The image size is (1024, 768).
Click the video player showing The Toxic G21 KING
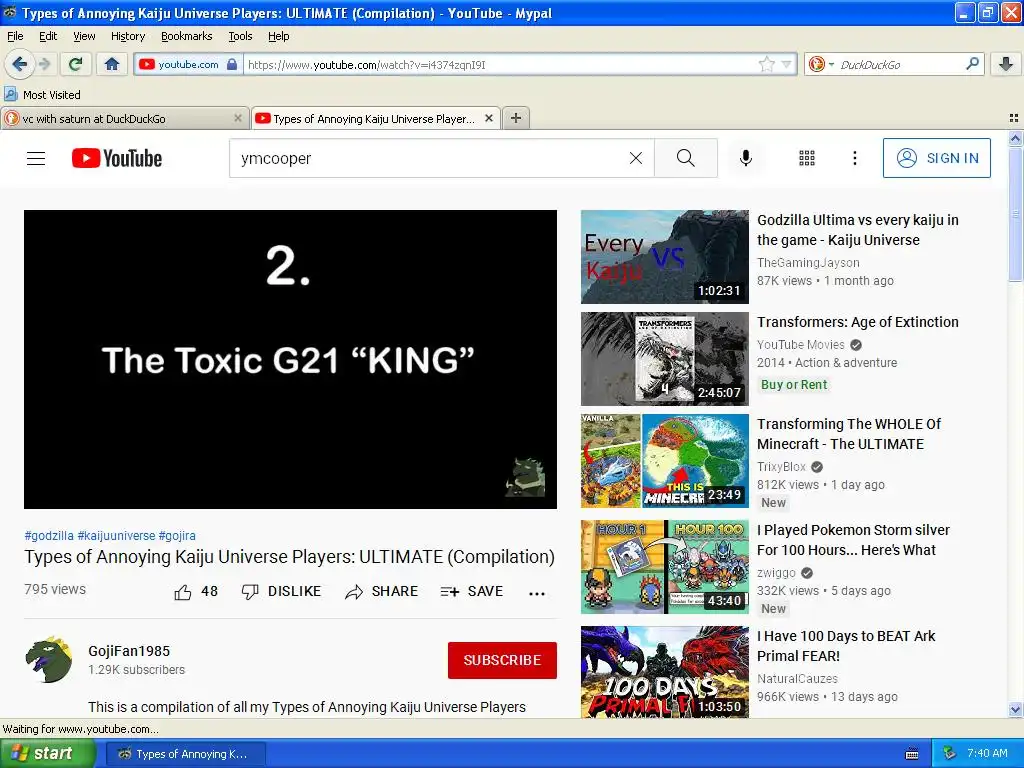point(291,359)
